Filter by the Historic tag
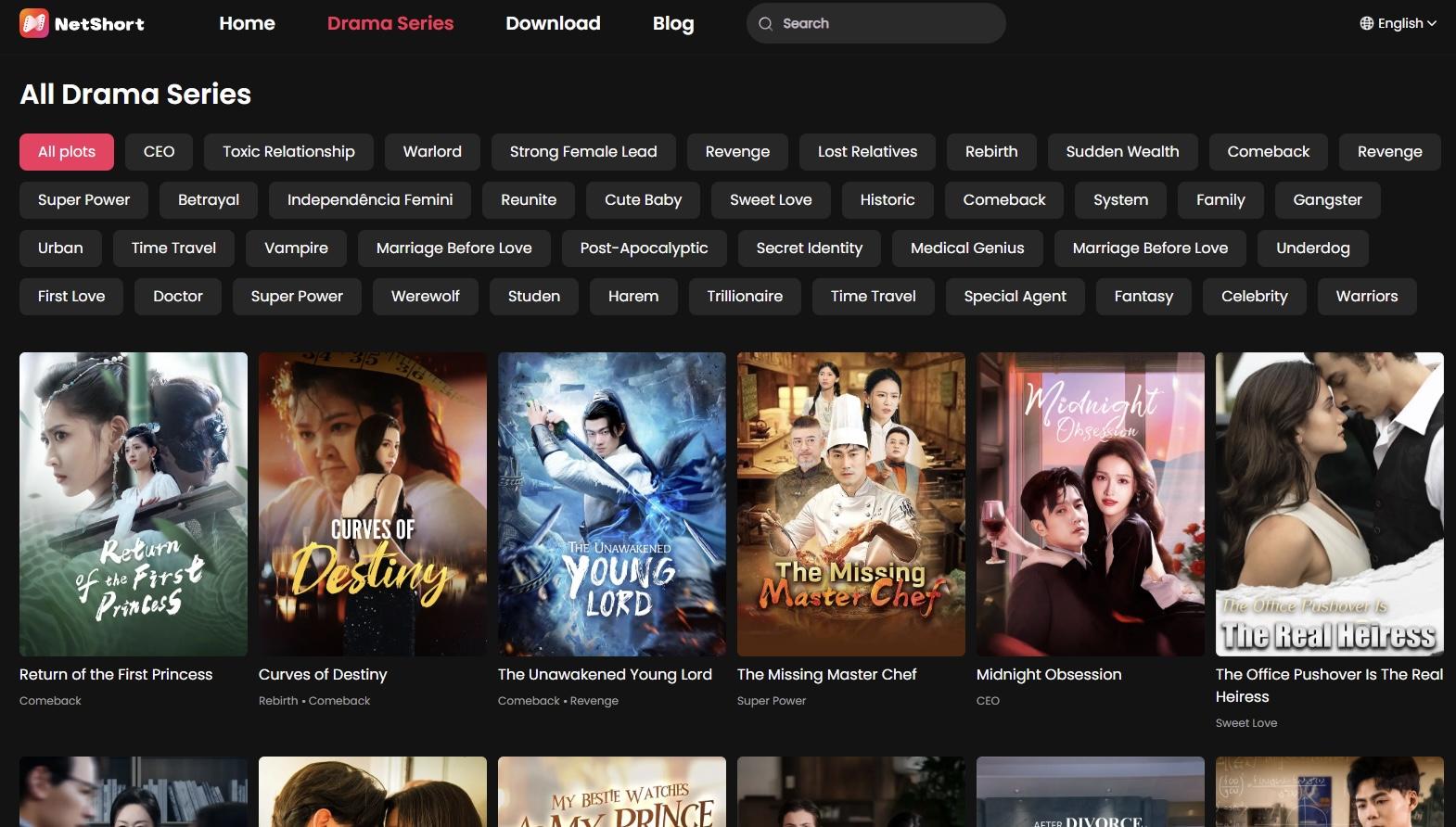 coord(888,200)
